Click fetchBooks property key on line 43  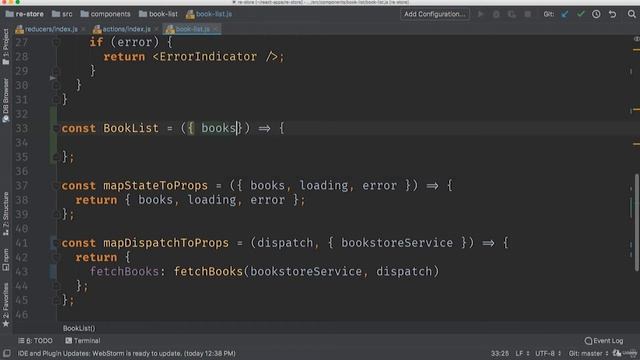click(124, 272)
